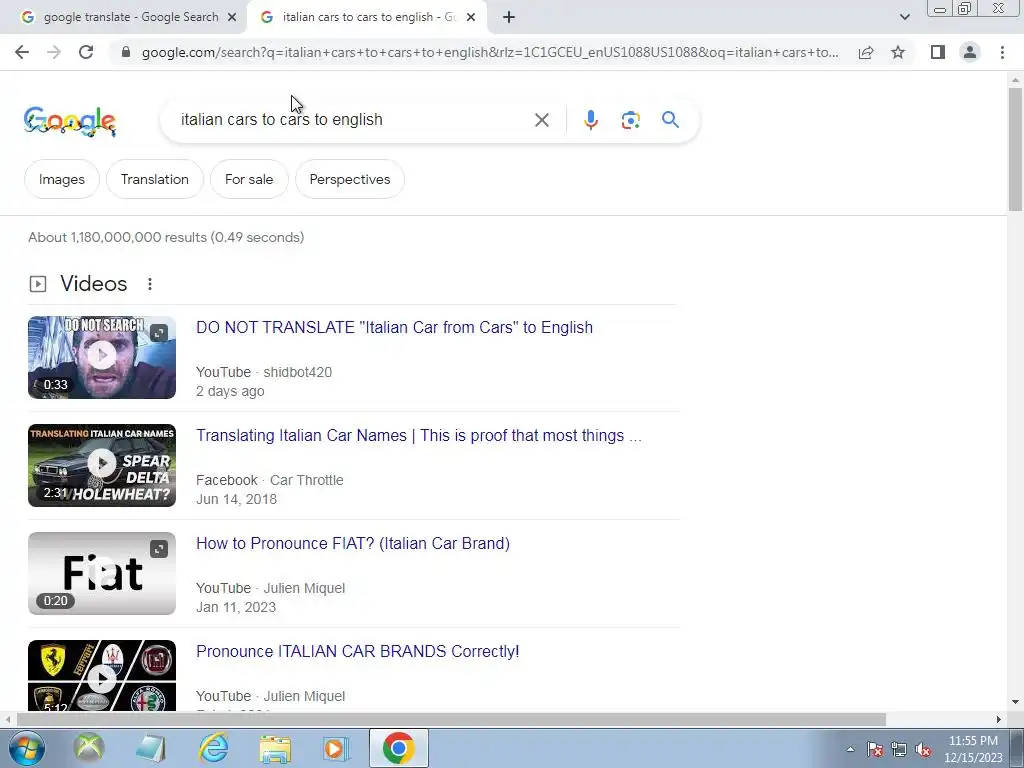Click the Chrome taskbar button
1024x768 pixels.
tap(399, 748)
